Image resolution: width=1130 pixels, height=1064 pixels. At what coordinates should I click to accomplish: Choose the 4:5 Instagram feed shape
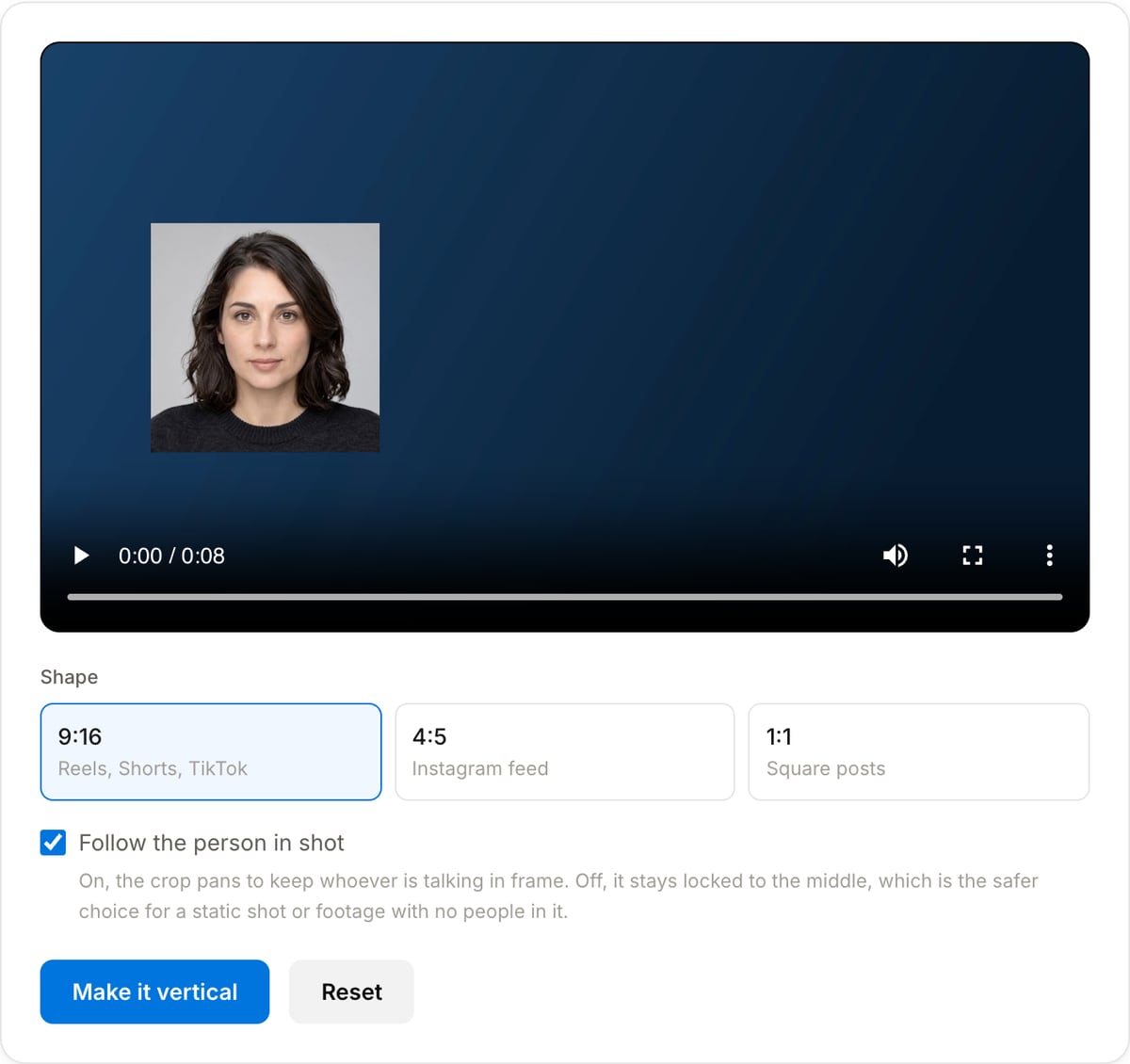click(x=565, y=751)
